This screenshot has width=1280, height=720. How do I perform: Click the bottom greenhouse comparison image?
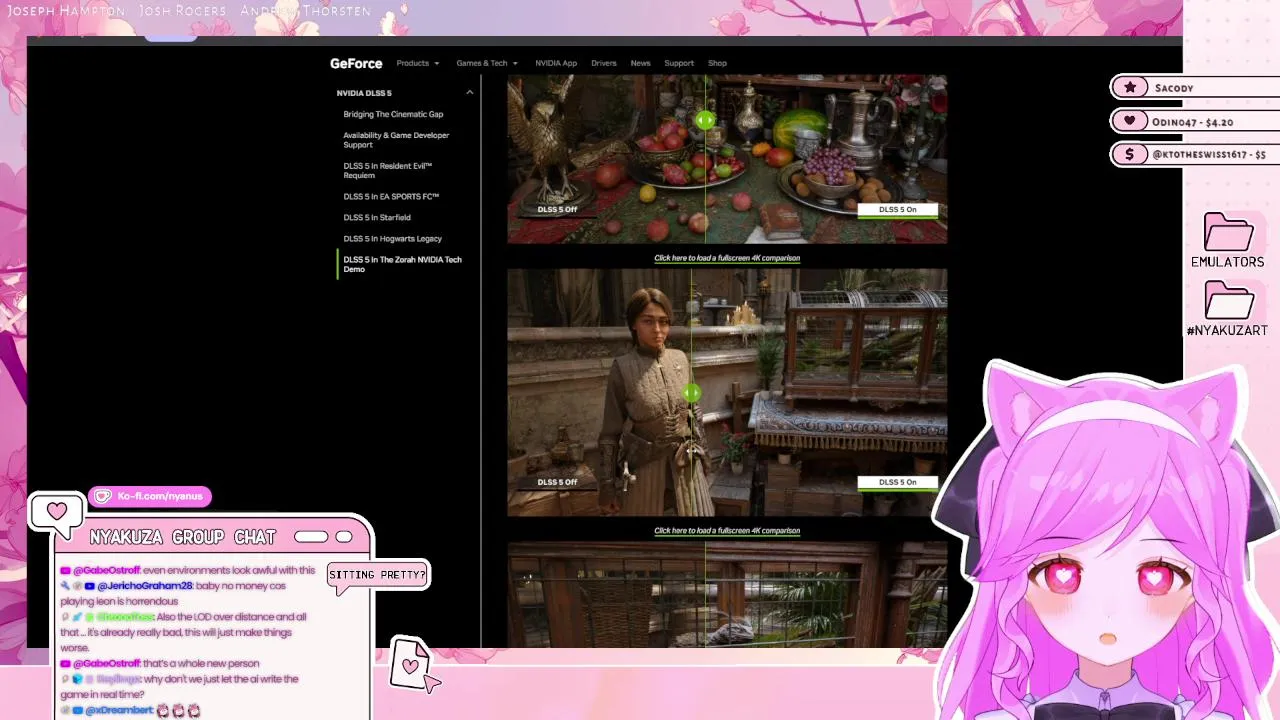coord(727,595)
